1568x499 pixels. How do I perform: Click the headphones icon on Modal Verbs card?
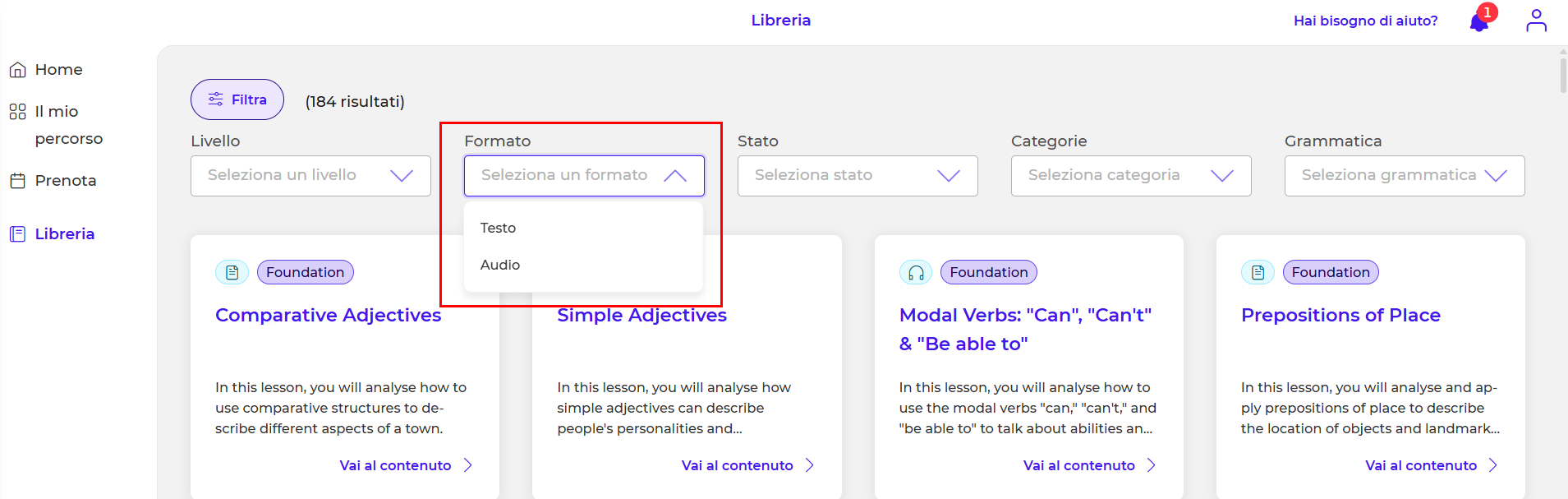[916, 272]
